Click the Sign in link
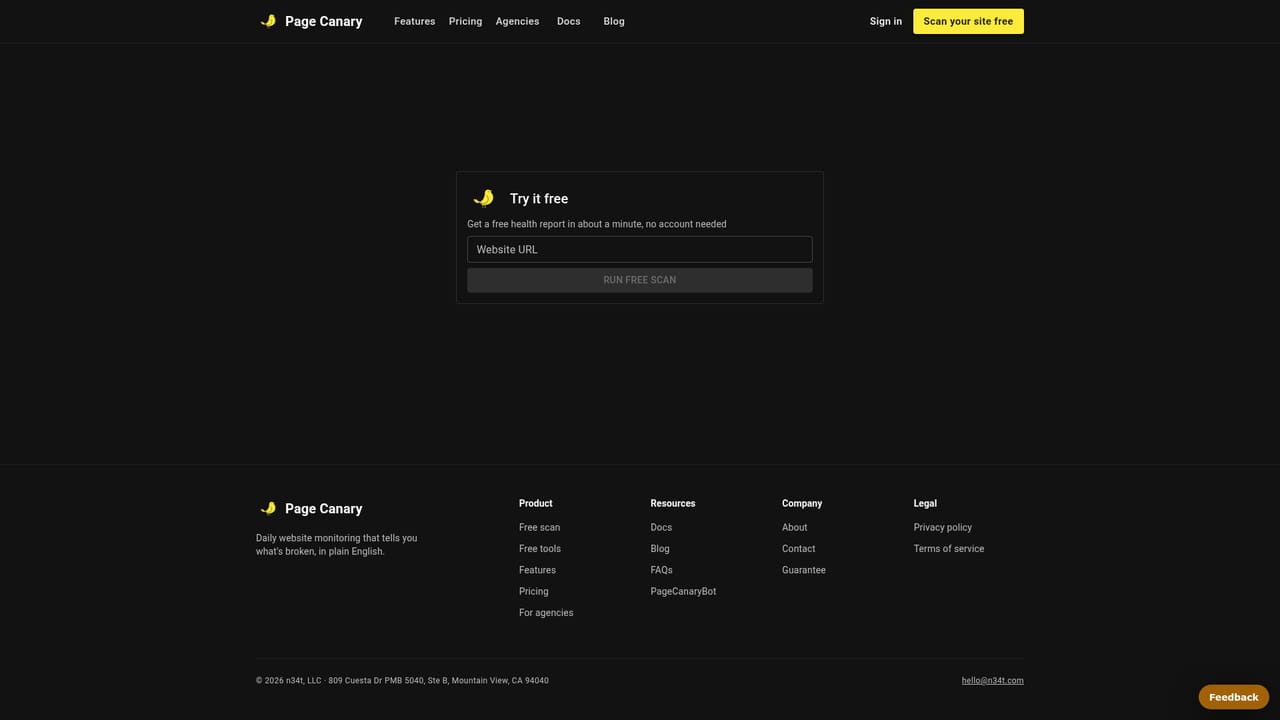Image resolution: width=1280 pixels, height=720 pixels. (x=886, y=21)
